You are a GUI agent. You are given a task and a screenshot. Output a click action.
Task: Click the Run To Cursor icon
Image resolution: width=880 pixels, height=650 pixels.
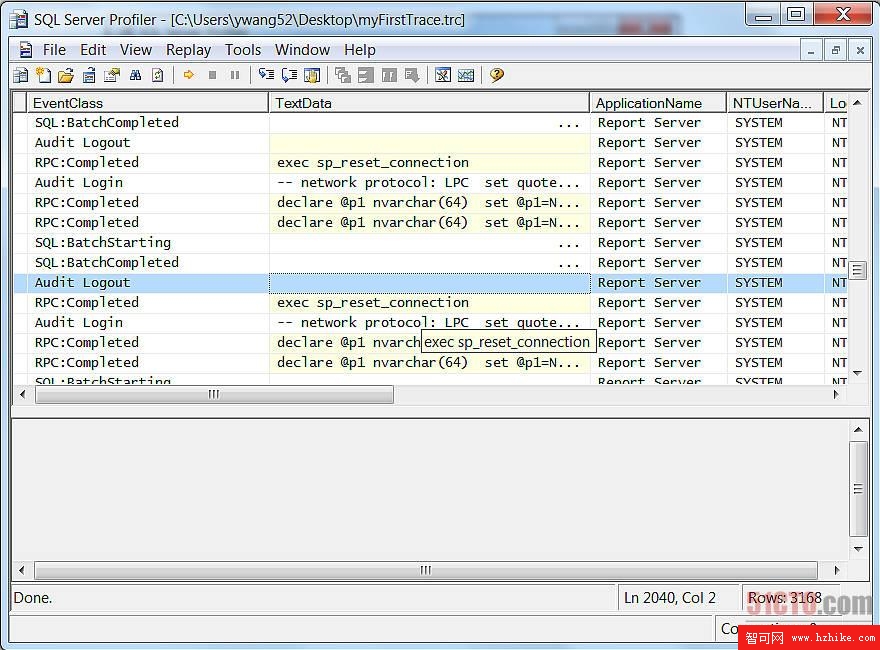click(289, 75)
